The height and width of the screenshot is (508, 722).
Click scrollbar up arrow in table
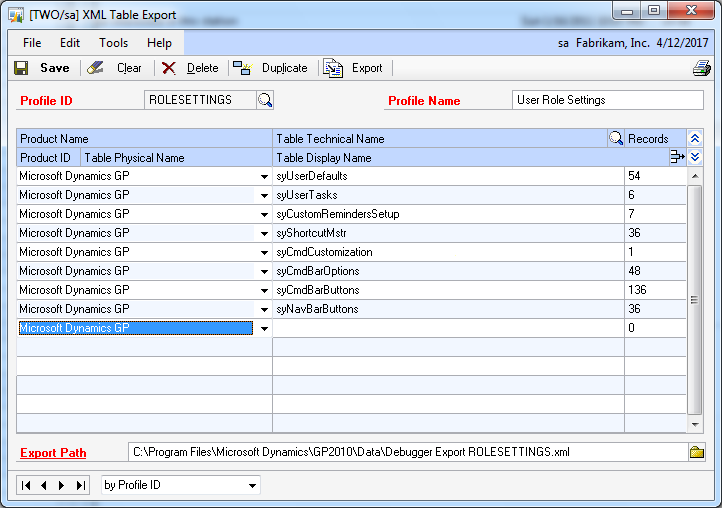tap(695, 176)
